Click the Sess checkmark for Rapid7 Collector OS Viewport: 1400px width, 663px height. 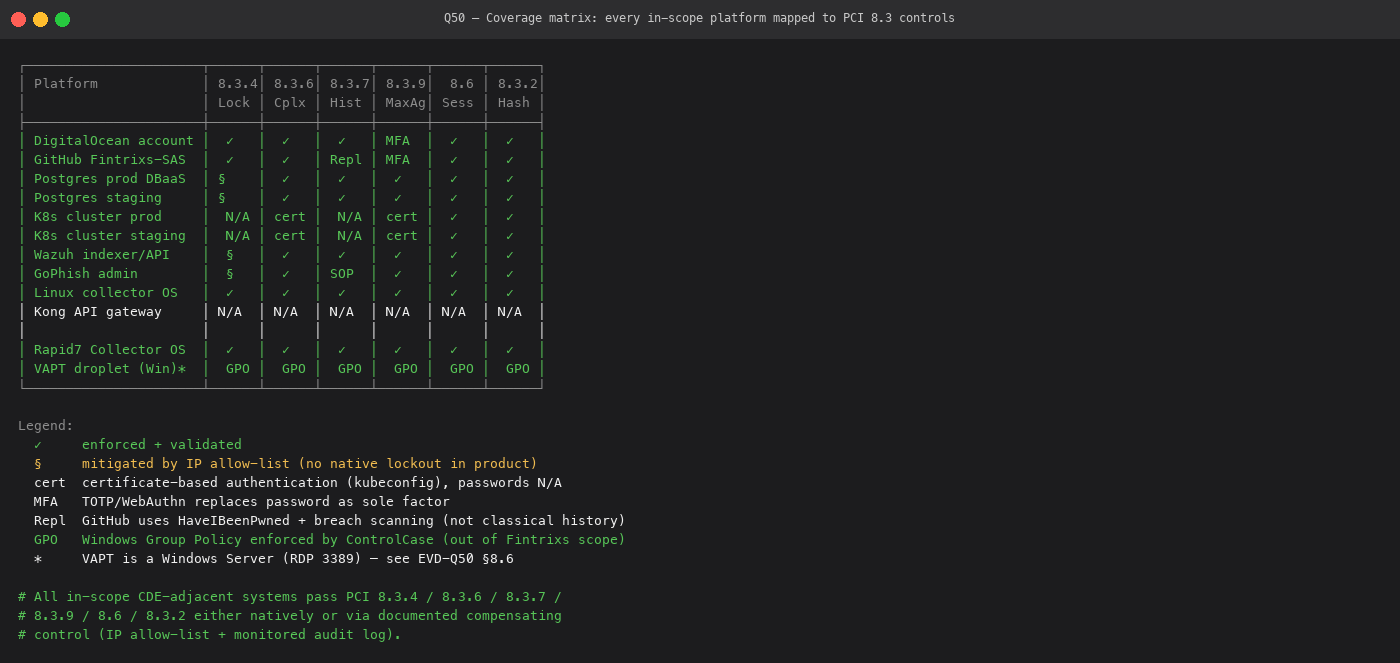454,350
